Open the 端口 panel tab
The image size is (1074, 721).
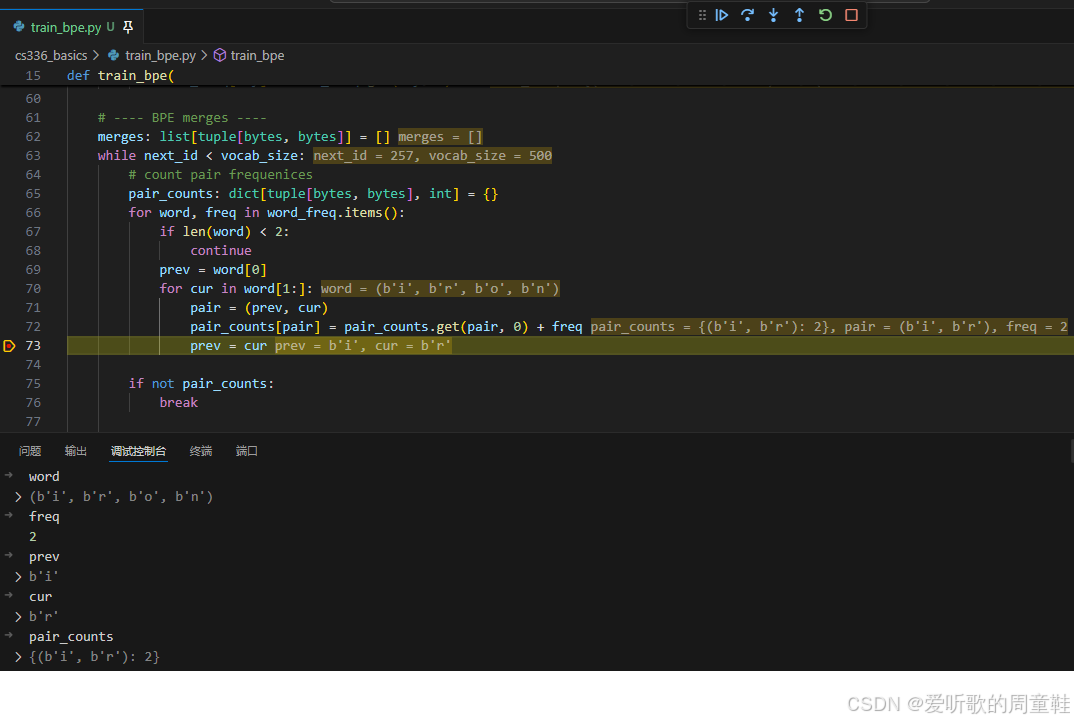247,451
